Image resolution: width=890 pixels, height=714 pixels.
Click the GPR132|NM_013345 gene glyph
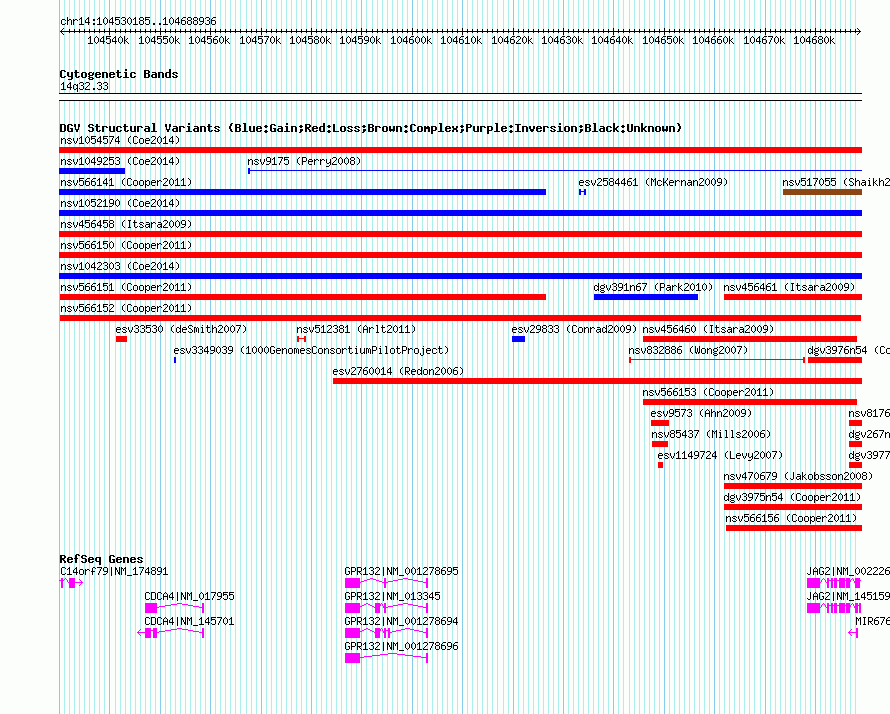point(386,608)
